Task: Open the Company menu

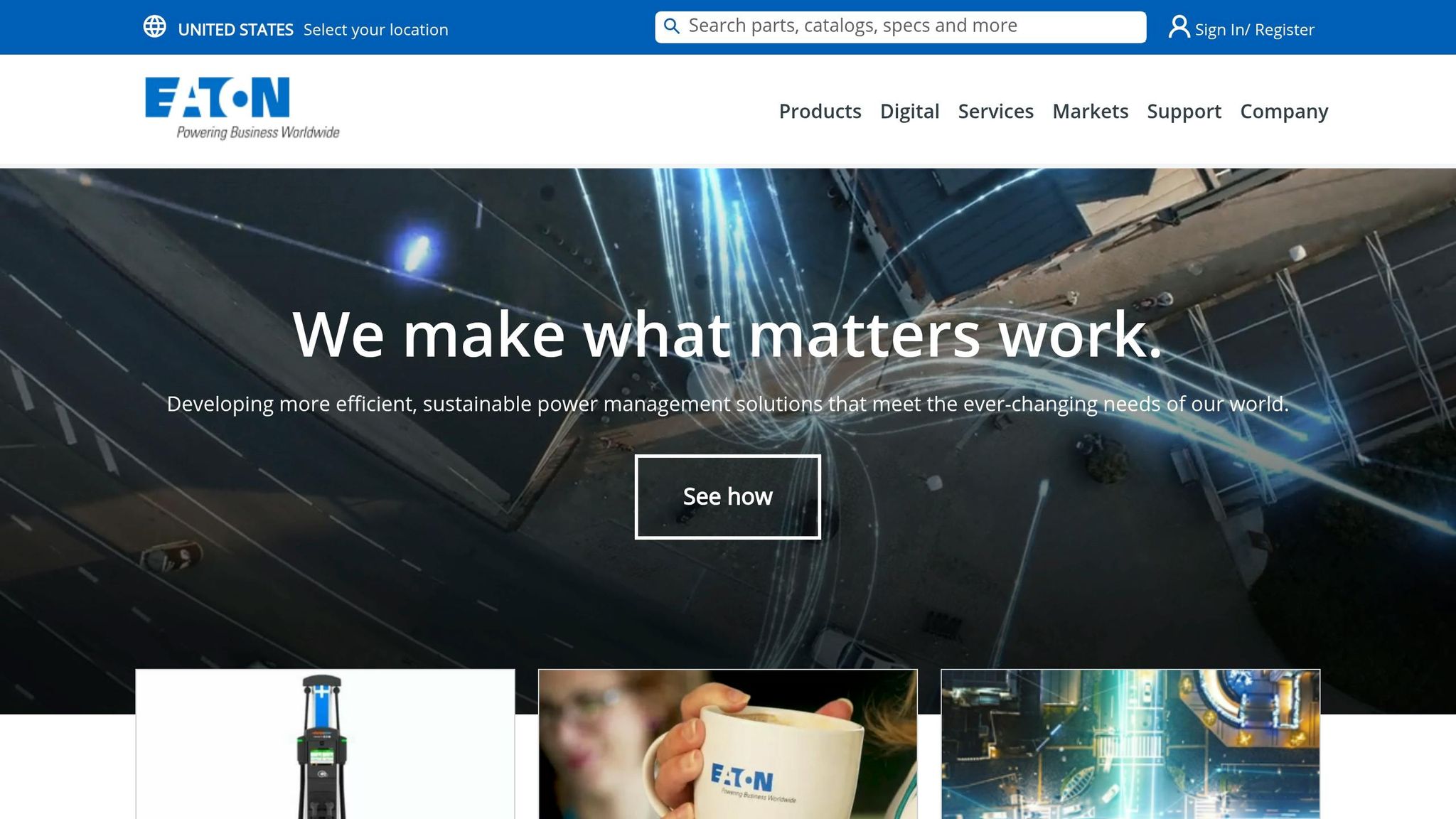Action: click(1284, 112)
